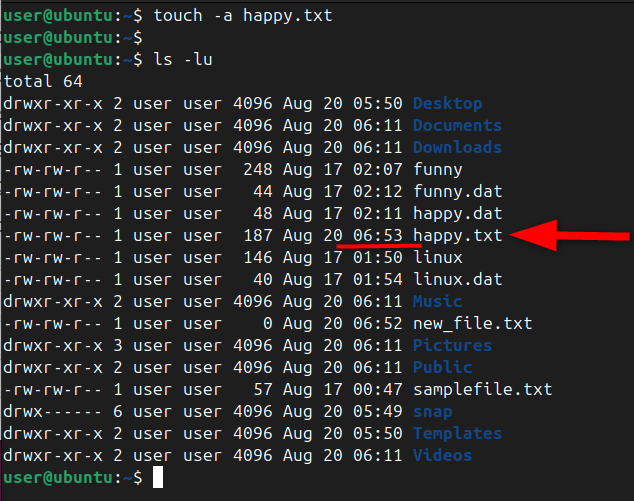Select the Templates directory name
The height and width of the screenshot is (501, 634).
457,434
